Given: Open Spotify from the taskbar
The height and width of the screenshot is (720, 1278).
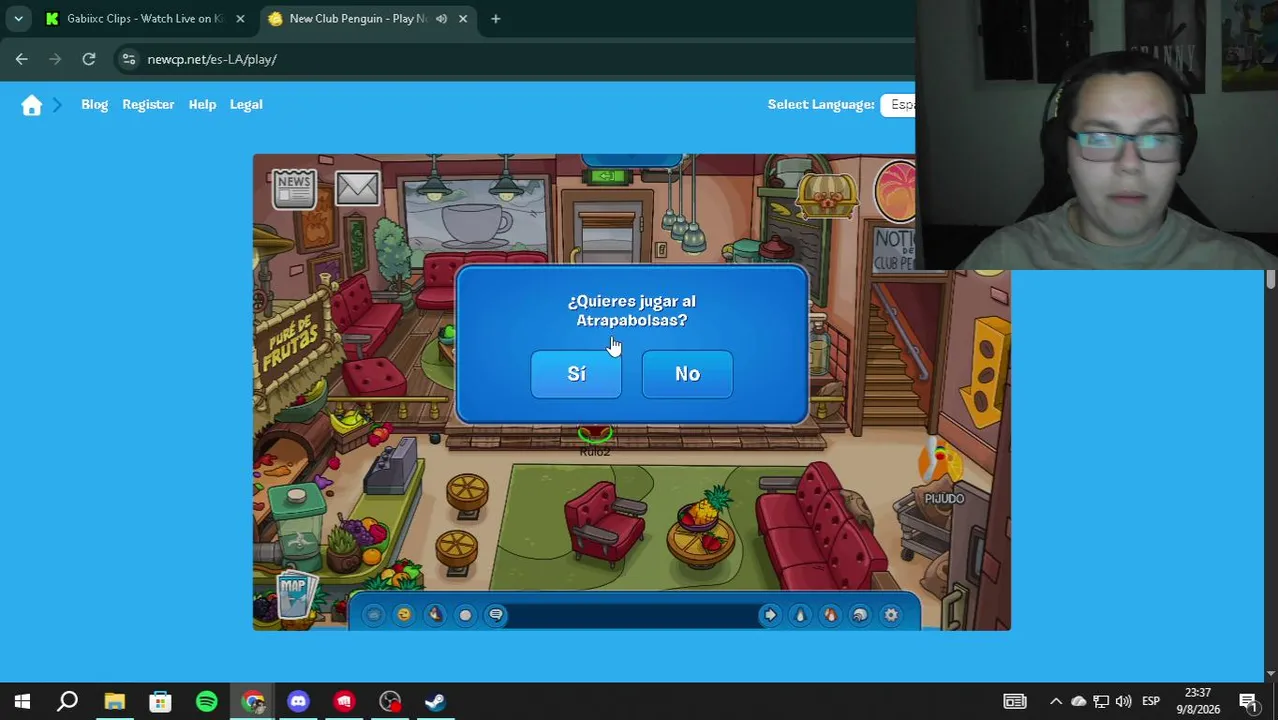Looking at the screenshot, I should pos(207,701).
